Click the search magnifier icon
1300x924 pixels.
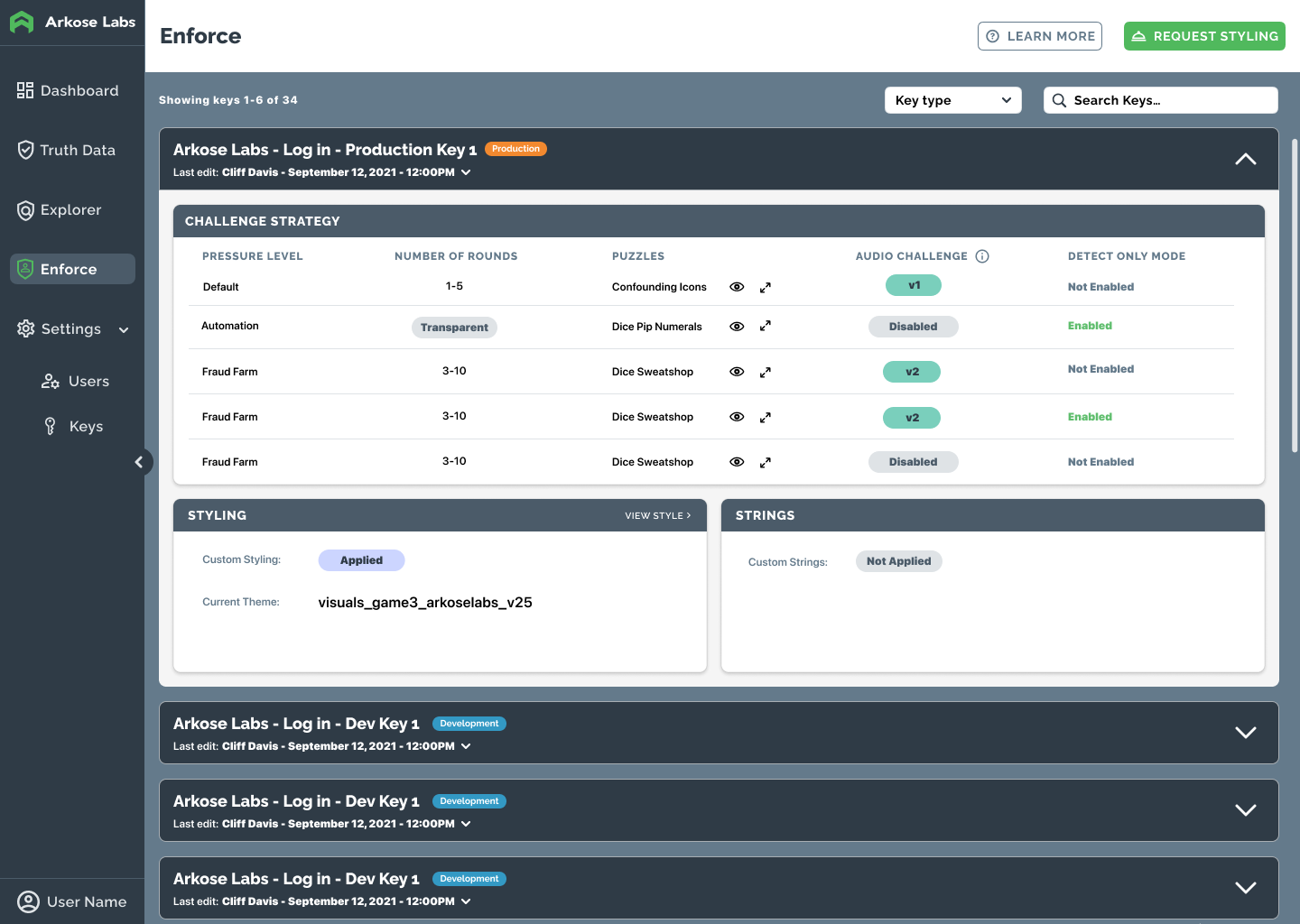pos(1059,100)
